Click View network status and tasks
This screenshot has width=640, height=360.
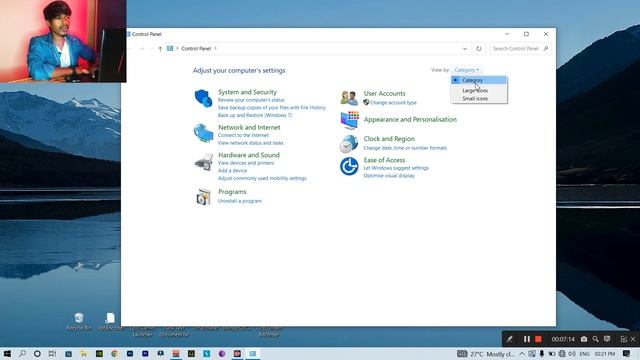point(250,143)
